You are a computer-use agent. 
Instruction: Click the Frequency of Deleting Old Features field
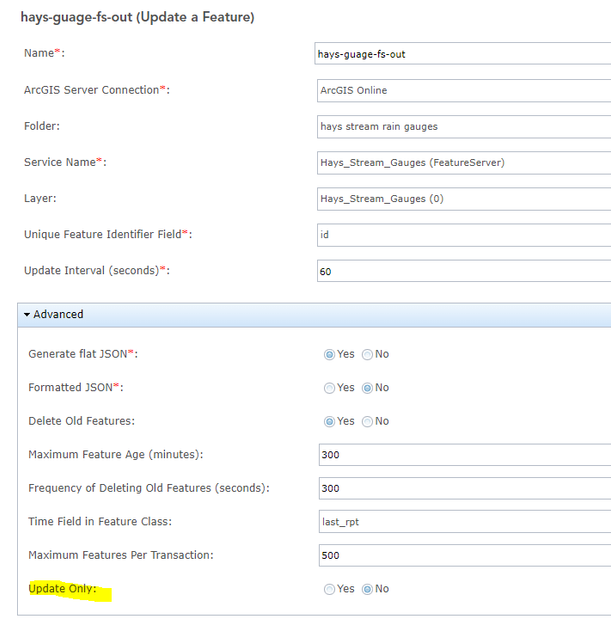coord(462,488)
